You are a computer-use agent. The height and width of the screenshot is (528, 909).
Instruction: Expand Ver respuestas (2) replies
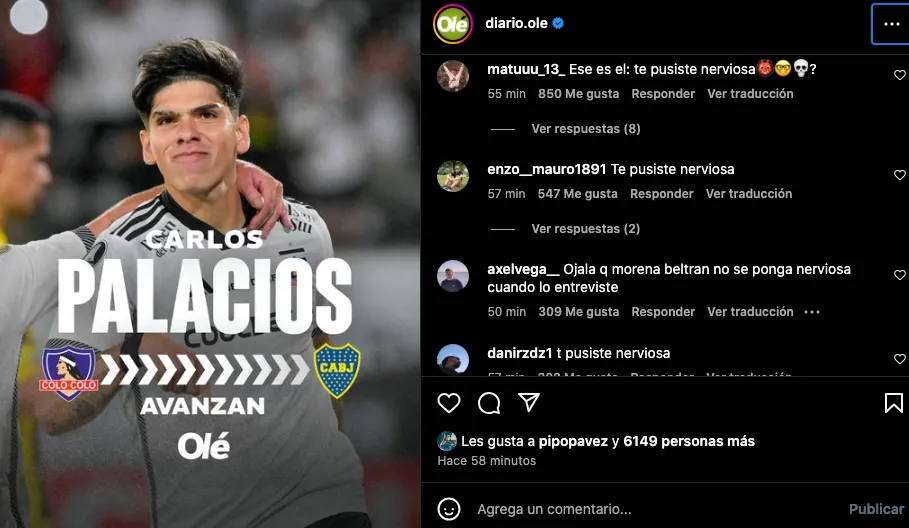point(586,229)
